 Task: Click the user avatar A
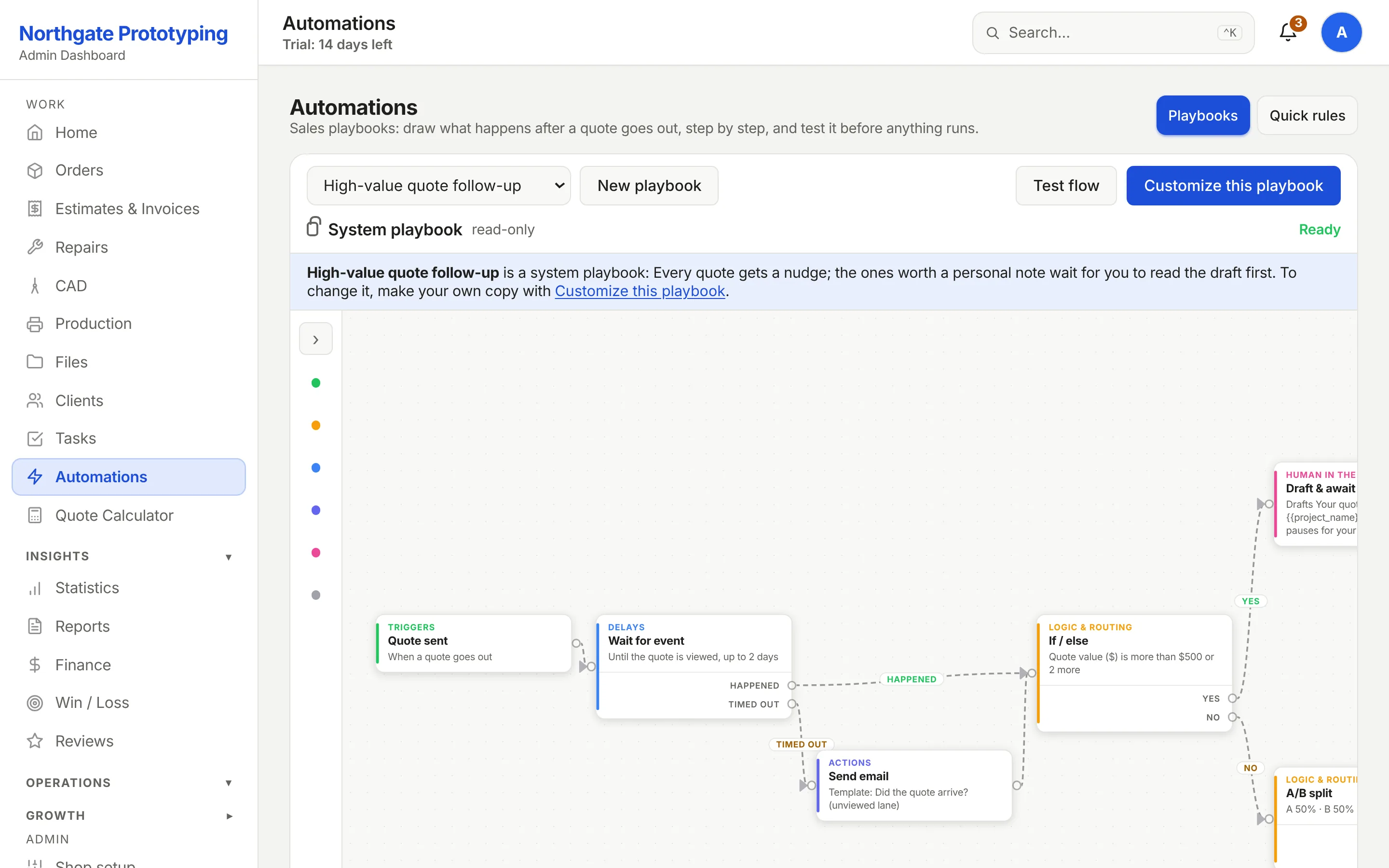pos(1341,32)
